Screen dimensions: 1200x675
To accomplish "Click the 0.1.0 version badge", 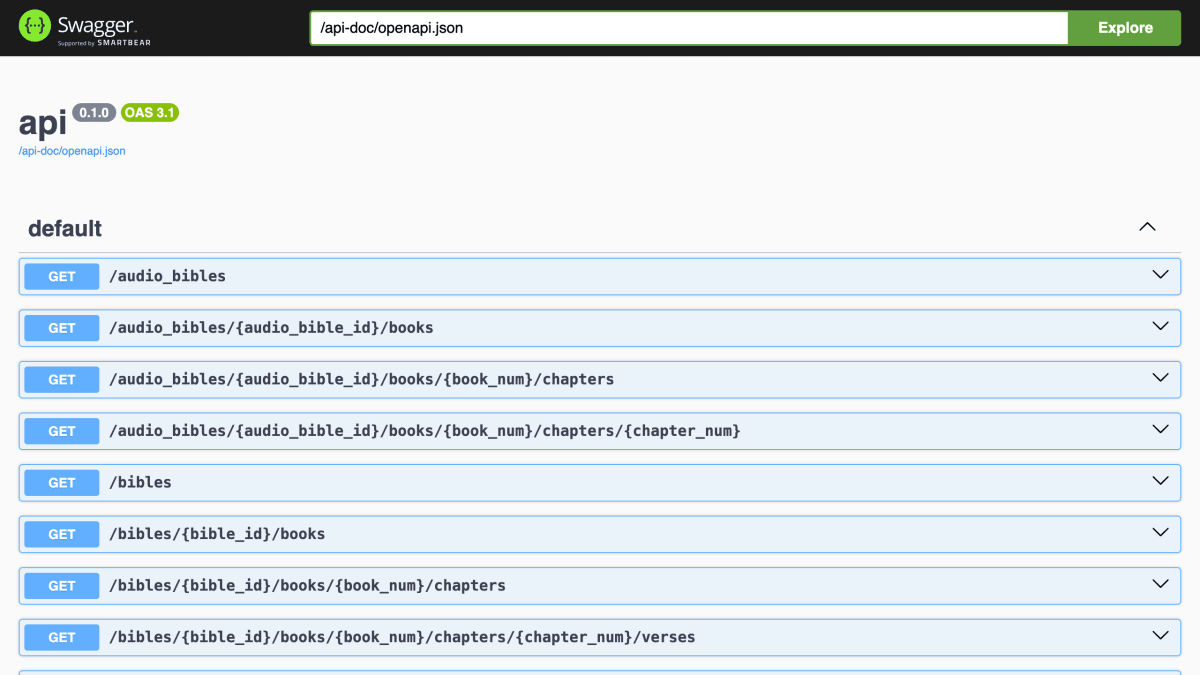I will pyautogui.click(x=94, y=112).
